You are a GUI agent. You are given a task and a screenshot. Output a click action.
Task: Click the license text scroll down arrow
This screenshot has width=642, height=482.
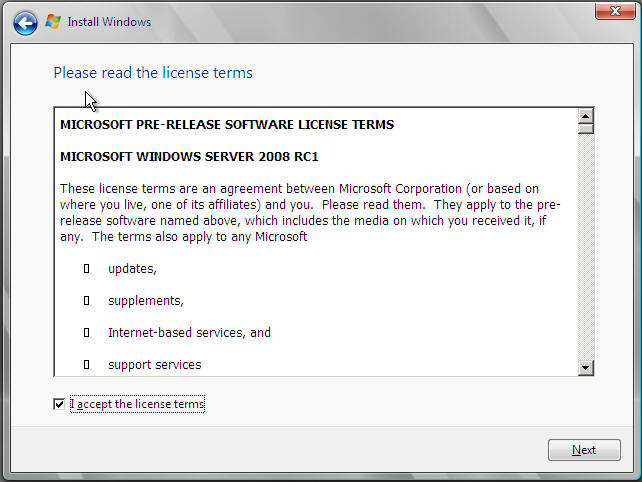[585, 367]
